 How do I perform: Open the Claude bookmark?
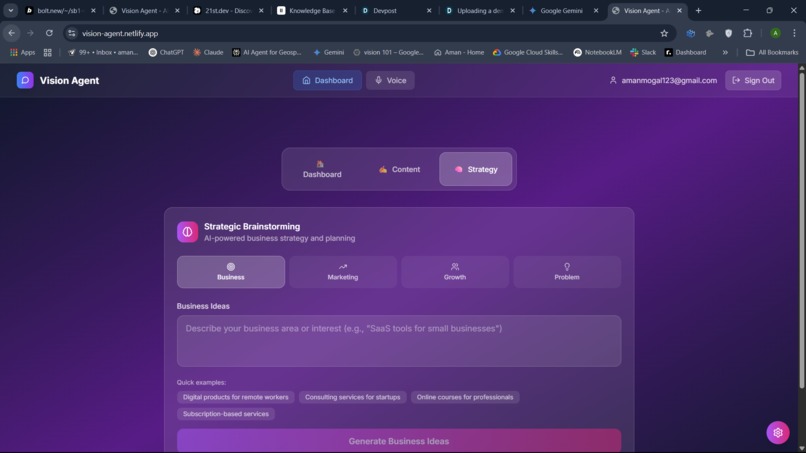click(208, 52)
